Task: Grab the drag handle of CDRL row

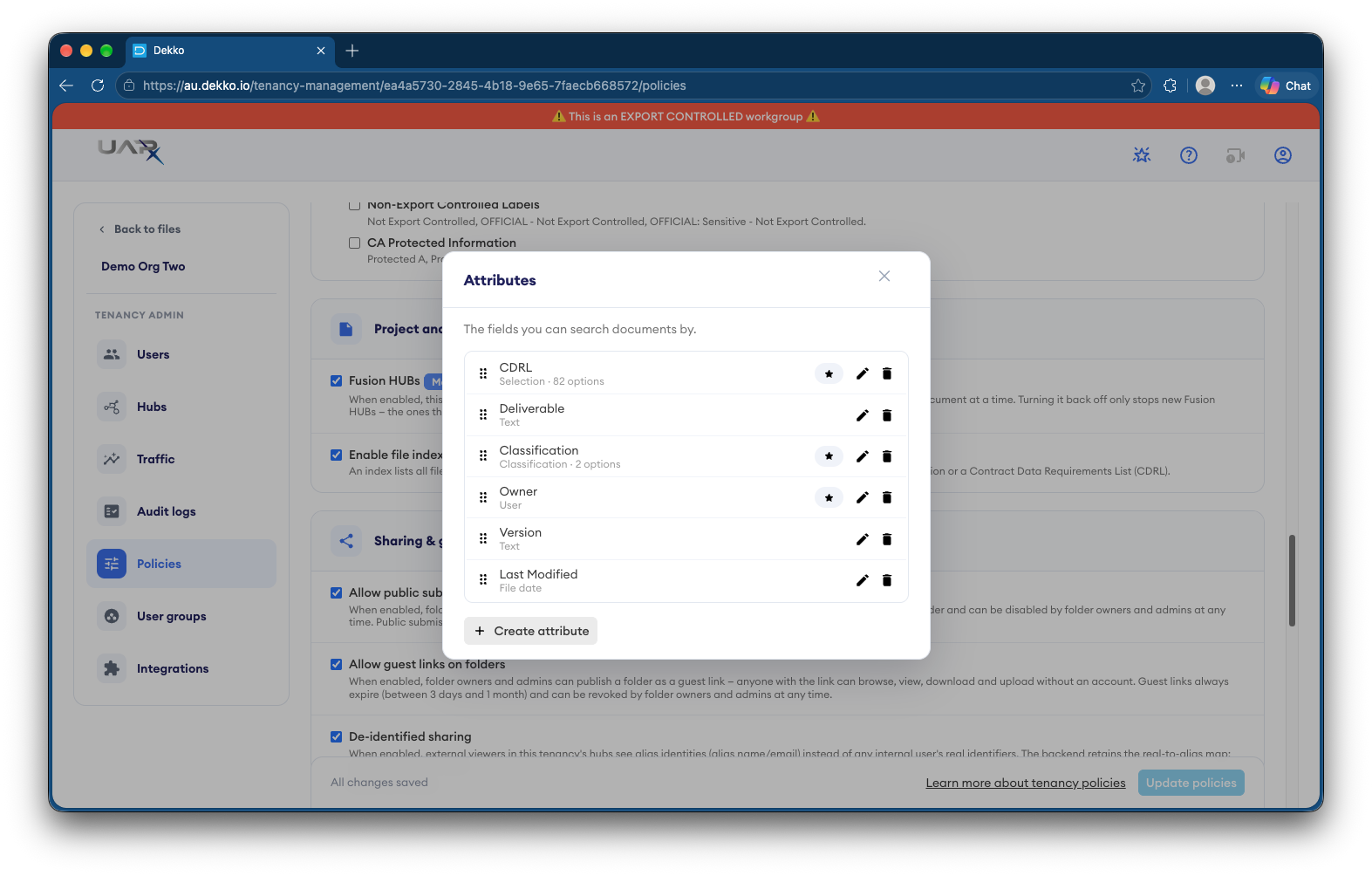Action: 483,373
